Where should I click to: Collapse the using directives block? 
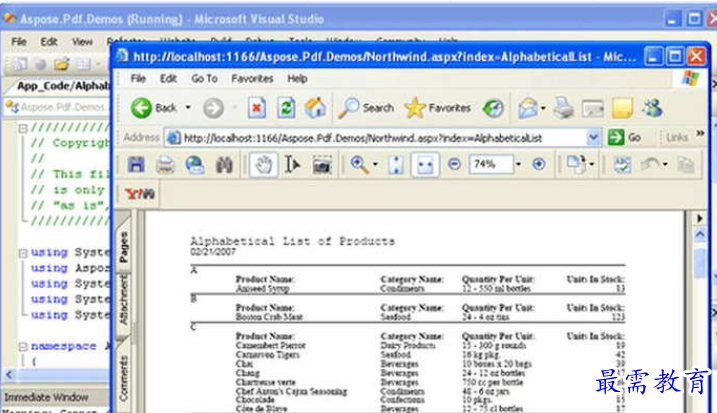tap(23, 253)
